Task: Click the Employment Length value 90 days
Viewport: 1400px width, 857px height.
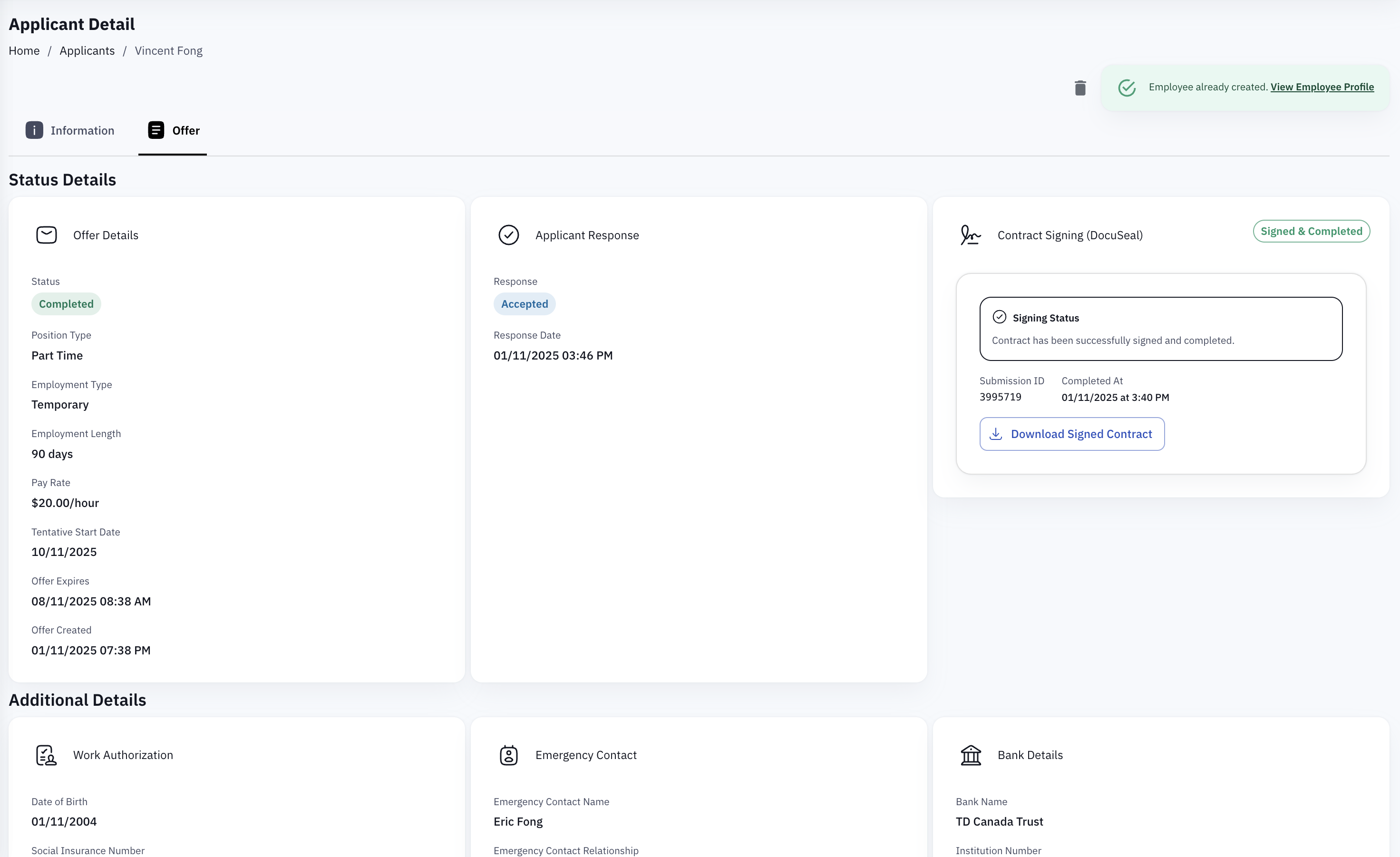Action: click(x=52, y=454)
